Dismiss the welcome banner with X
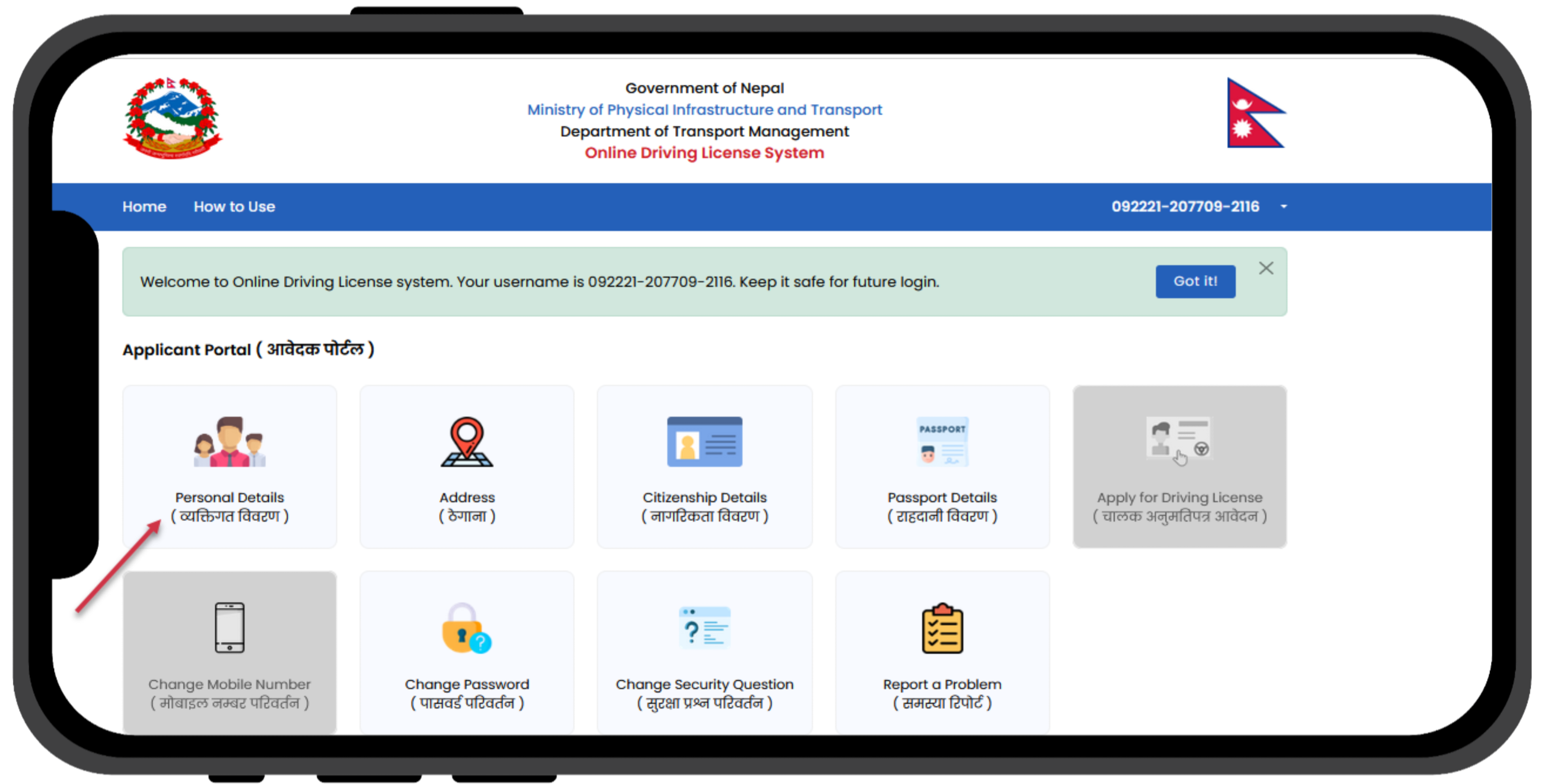This screenshot has height=784, width=1545. [x=1266, y=268]
